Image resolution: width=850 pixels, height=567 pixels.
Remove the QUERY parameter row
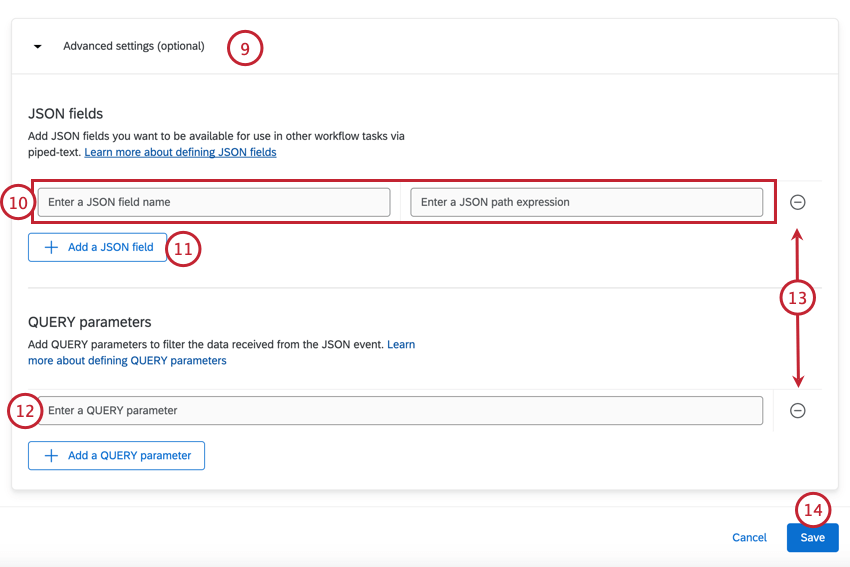tap(798, 410)
